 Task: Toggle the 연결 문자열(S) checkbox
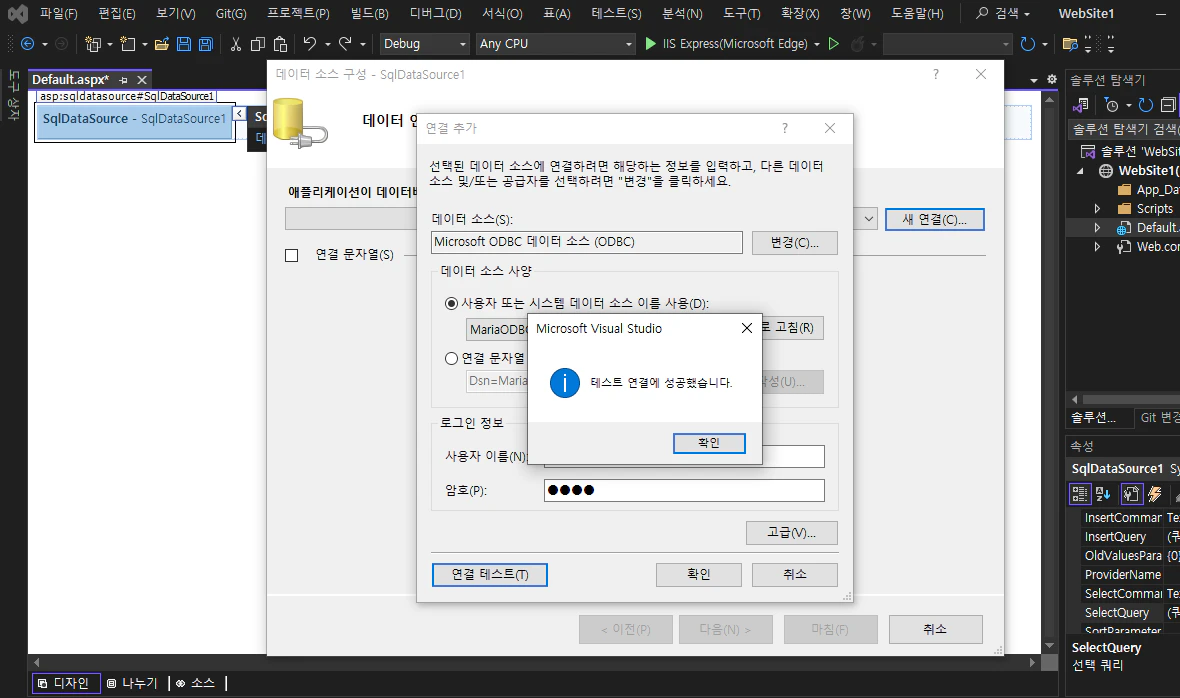292,255
